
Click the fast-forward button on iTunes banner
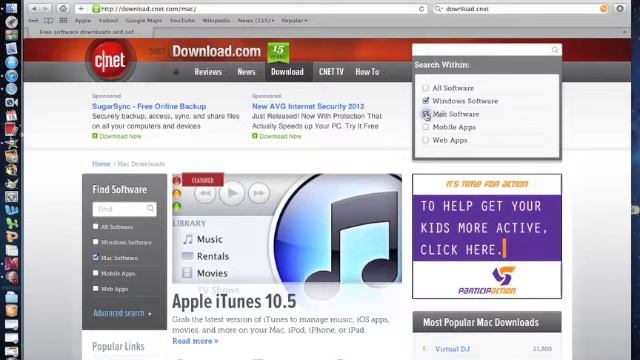coord(259,193)
